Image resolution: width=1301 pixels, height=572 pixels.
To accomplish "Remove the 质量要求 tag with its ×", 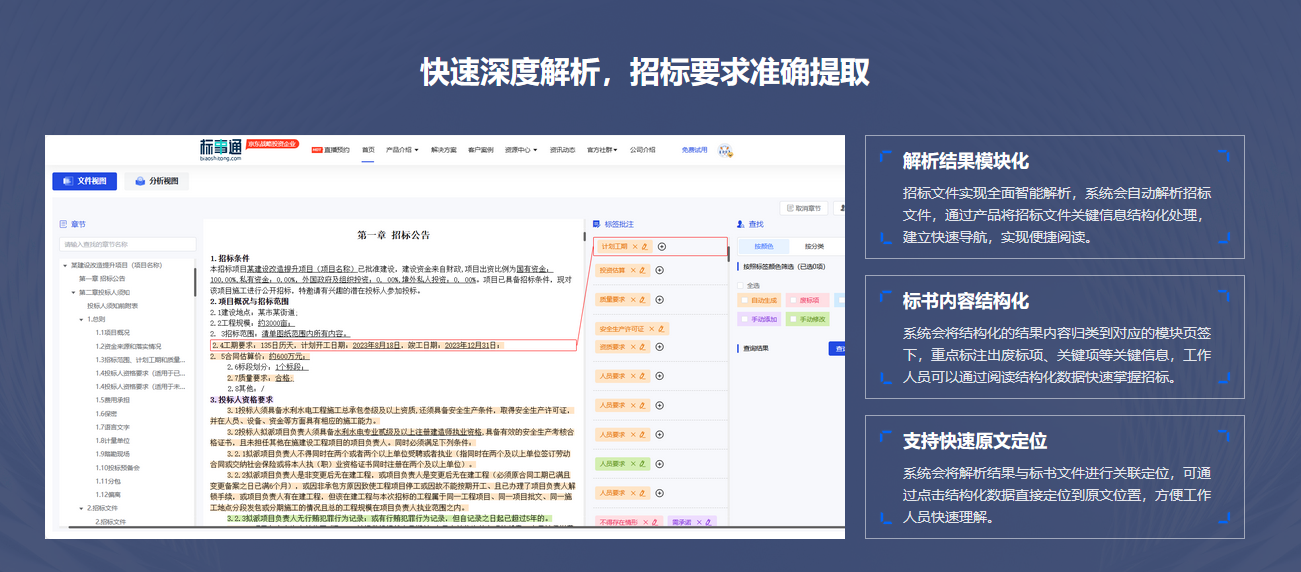I will (x=633, y=299).
